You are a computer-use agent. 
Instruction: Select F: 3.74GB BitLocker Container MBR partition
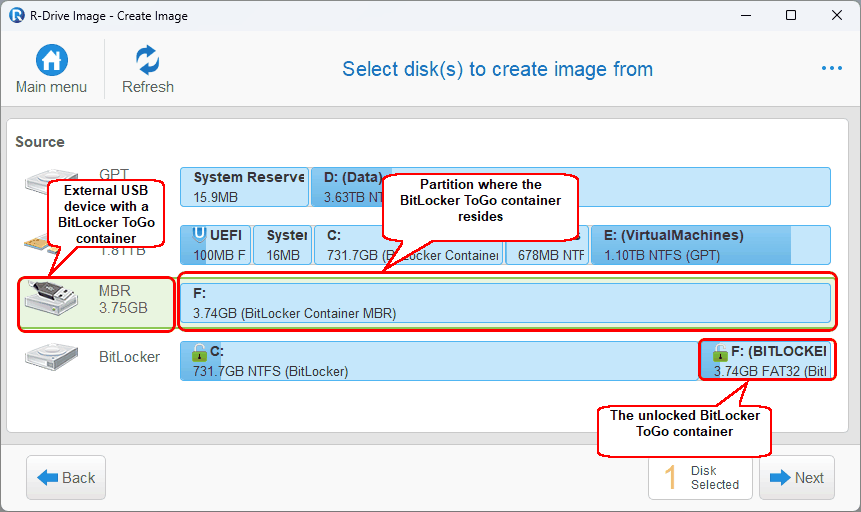tap(505, 303)
